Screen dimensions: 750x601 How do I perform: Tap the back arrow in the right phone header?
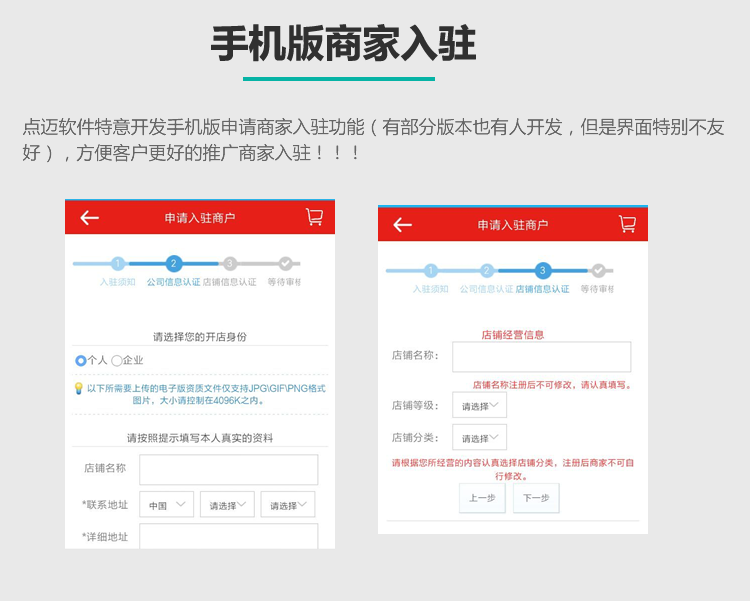402,224
